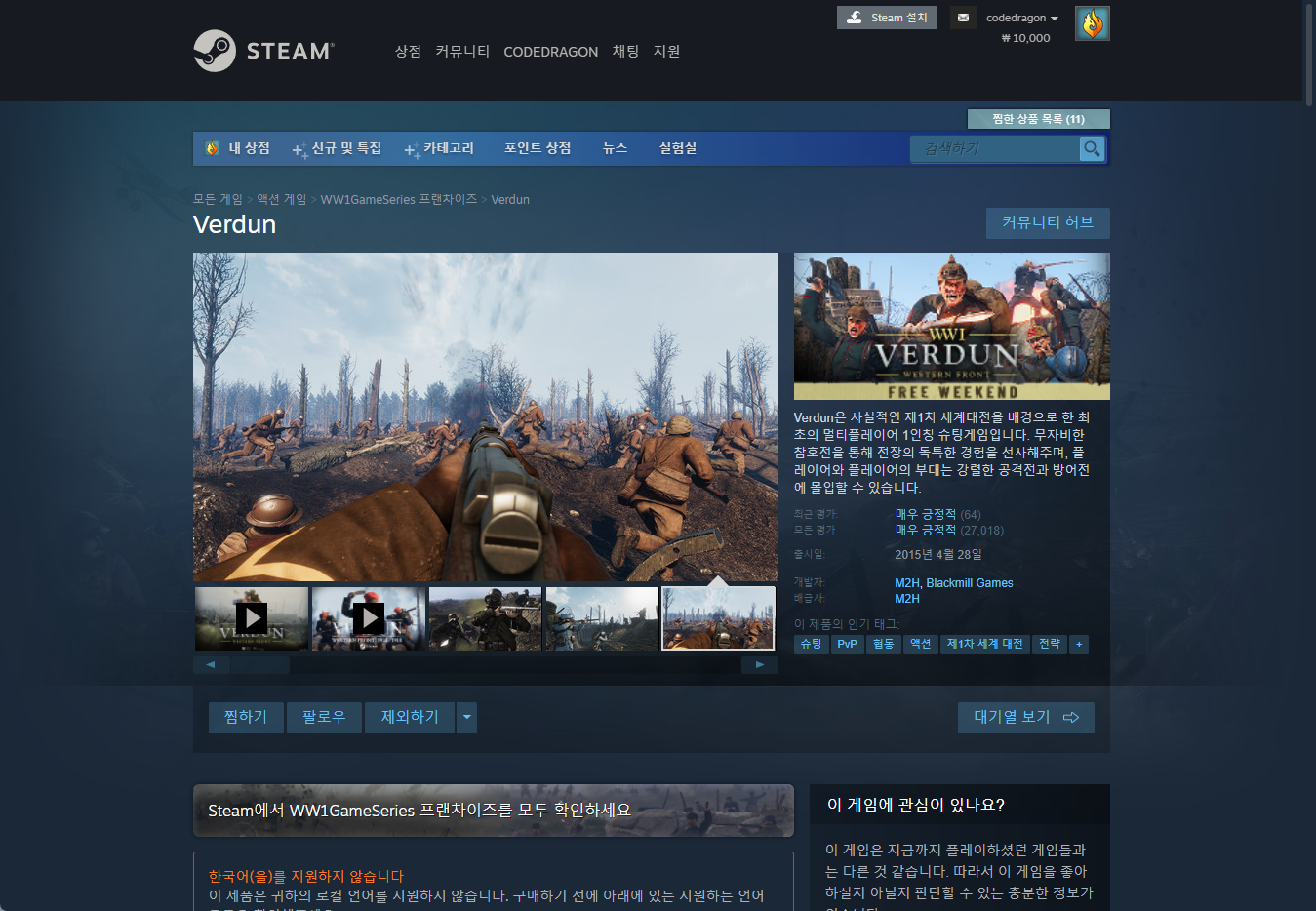This screenshot has height=911, width=1316.
Task: Open 상점 top menu
Action: click(408, 51)
